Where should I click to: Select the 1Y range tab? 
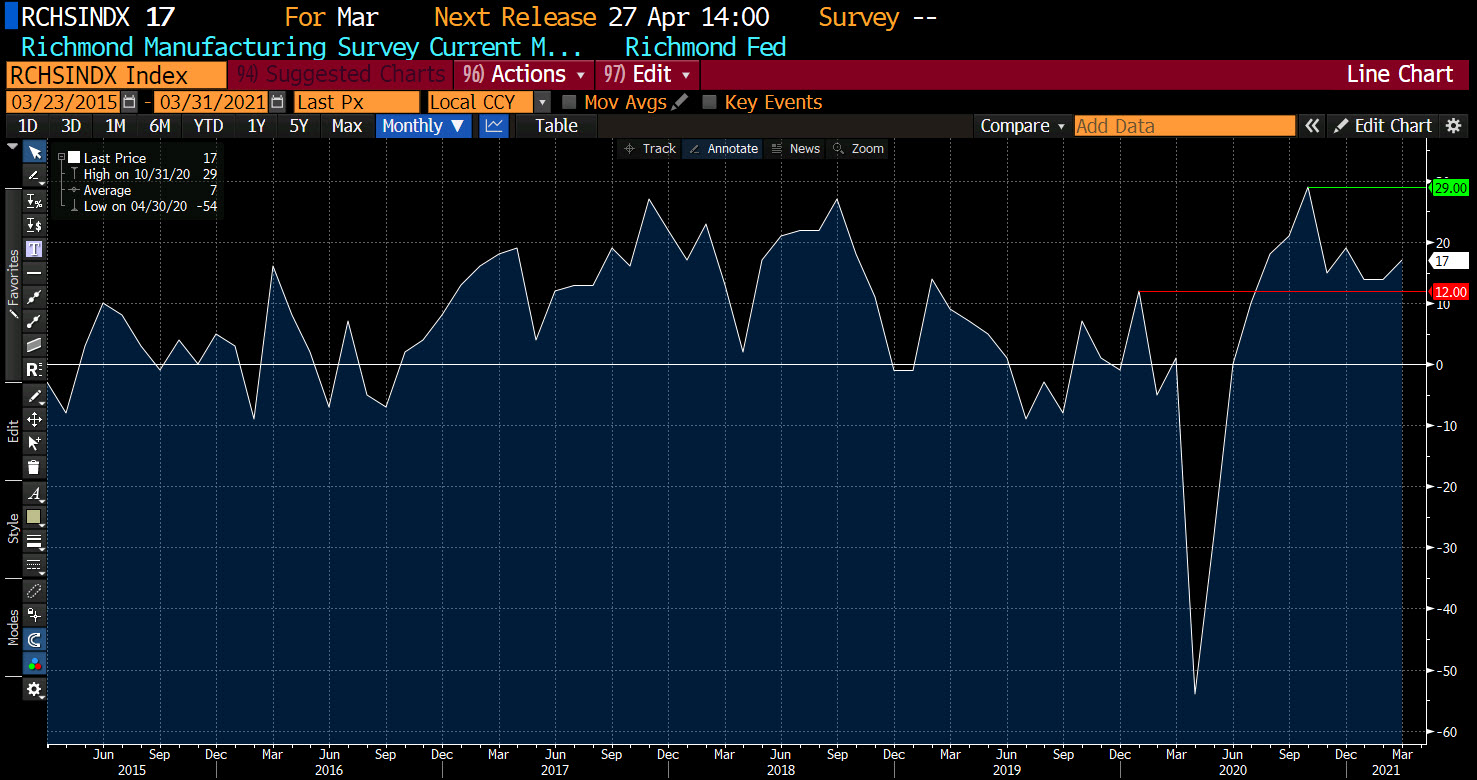(x=256, y=126)
